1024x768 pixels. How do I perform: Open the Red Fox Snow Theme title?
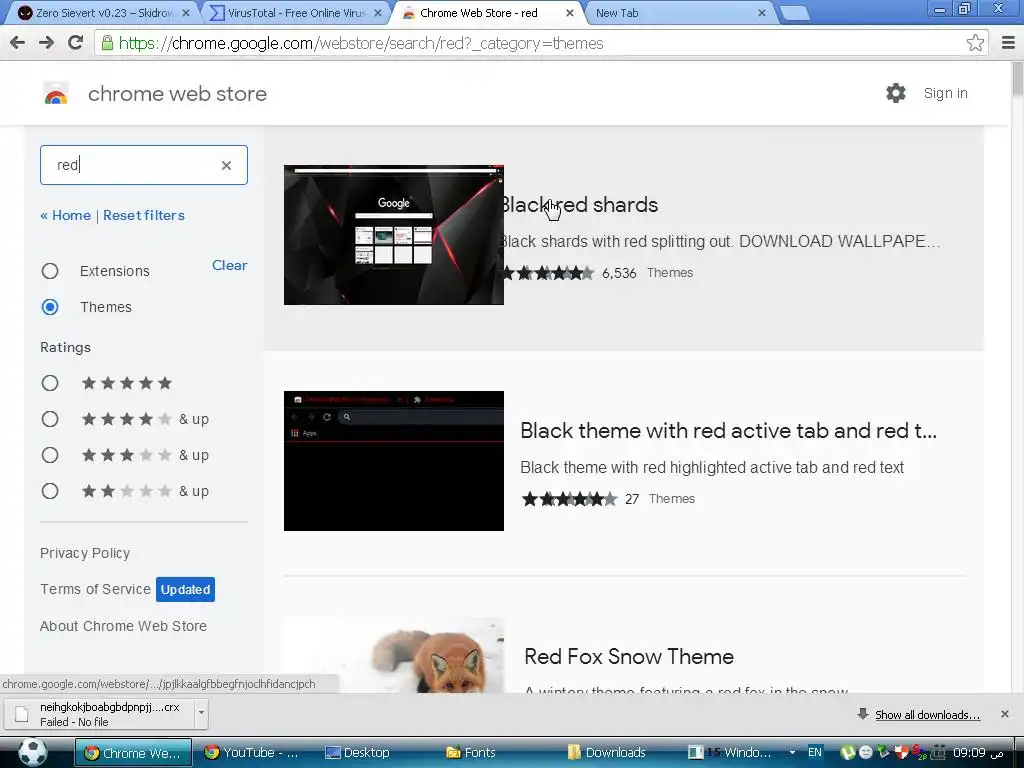[x=629, y=656]
